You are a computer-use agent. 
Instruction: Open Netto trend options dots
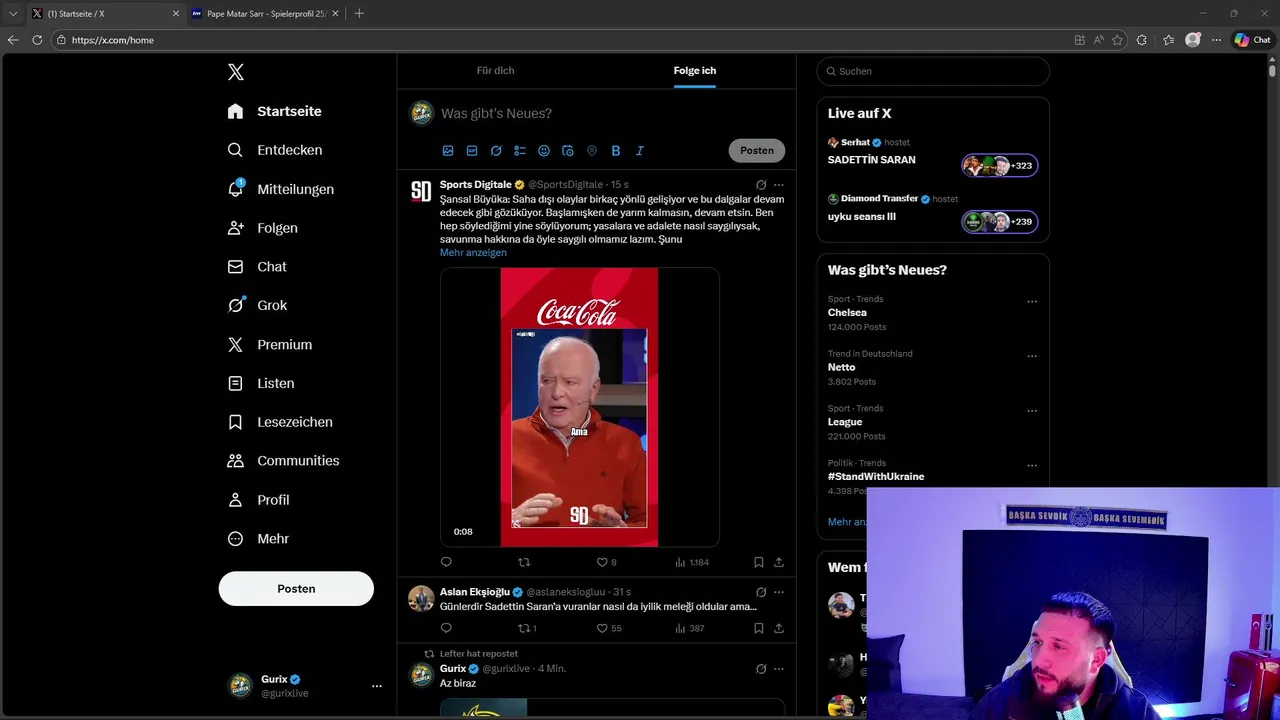tap(1032, 356)
